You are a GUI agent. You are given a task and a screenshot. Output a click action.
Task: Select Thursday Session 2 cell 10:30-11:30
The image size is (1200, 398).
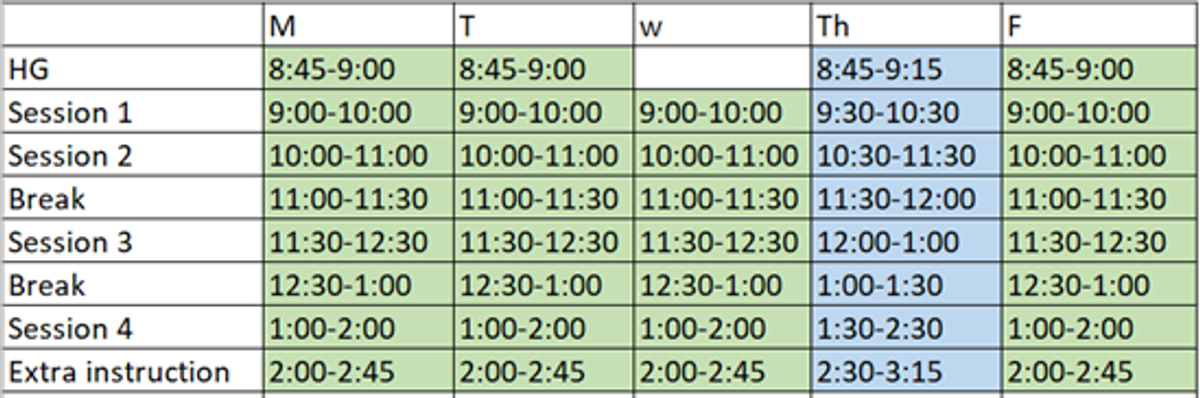(906, 157)
